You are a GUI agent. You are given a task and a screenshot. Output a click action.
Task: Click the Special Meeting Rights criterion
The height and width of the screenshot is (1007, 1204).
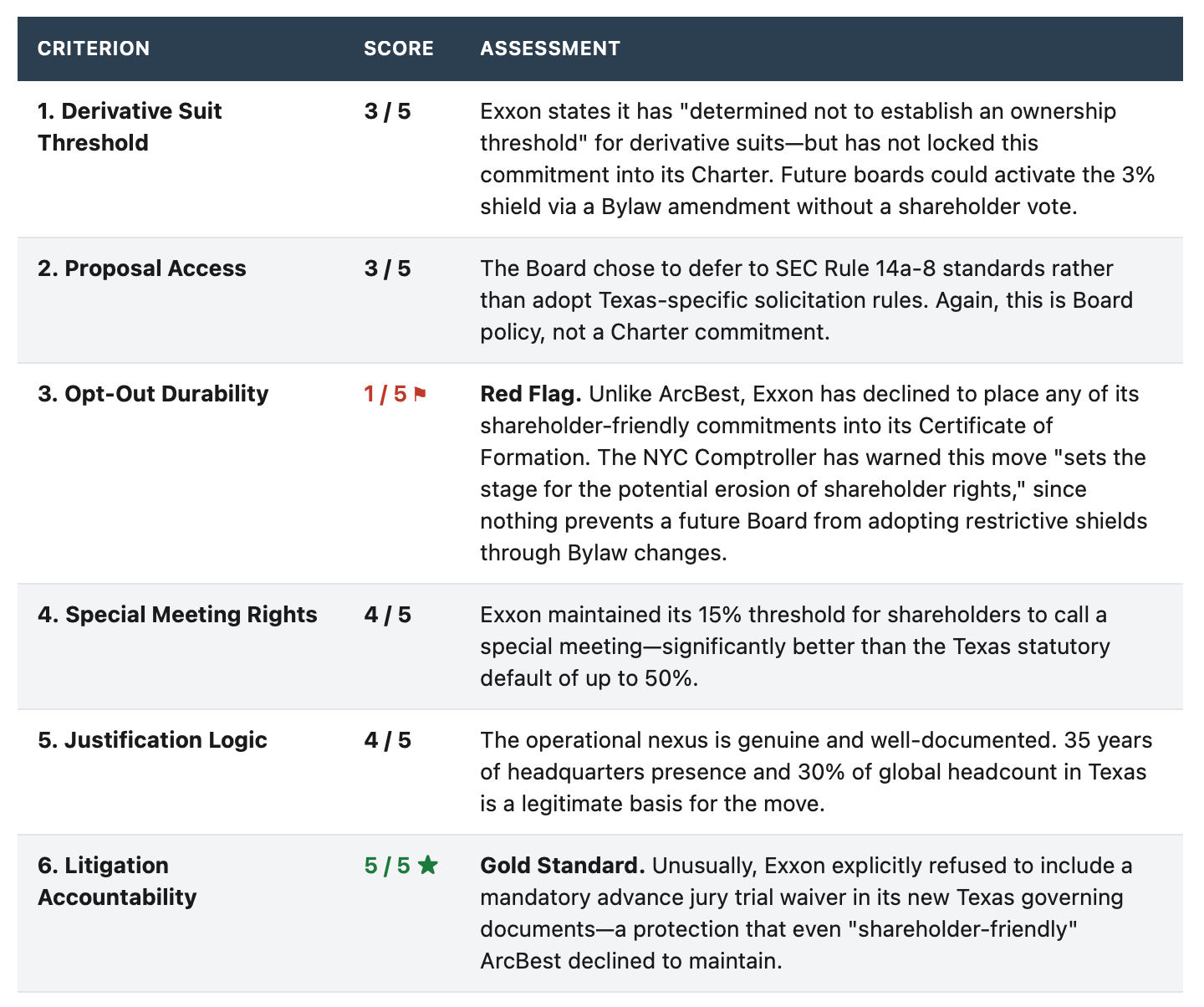177,615
